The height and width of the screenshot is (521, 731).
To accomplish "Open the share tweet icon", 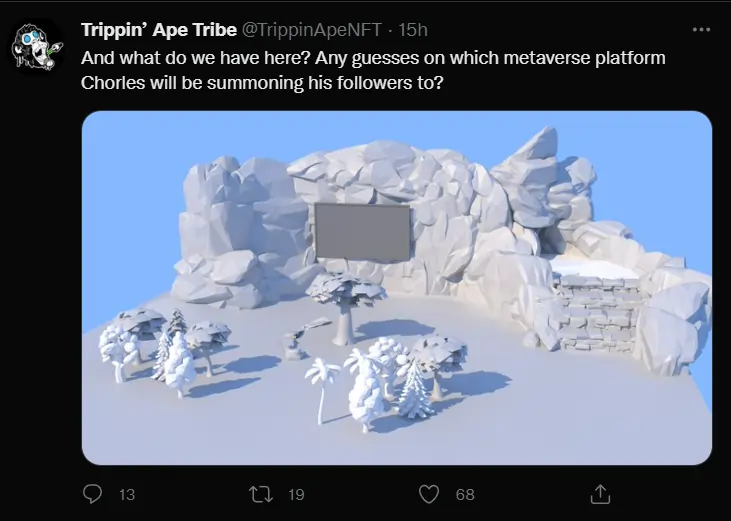I will coord(600,494).
